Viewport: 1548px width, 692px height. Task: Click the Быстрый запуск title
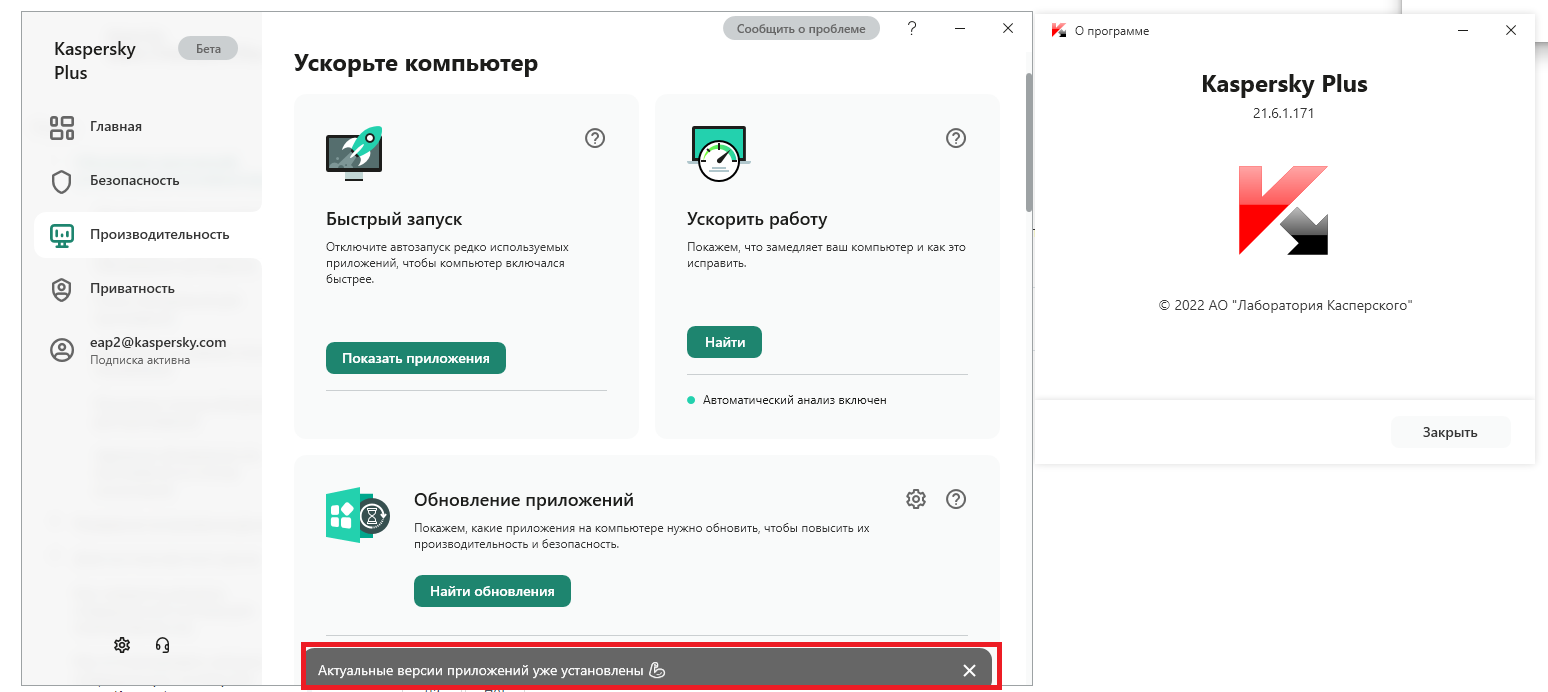click(x=394, y=219)
